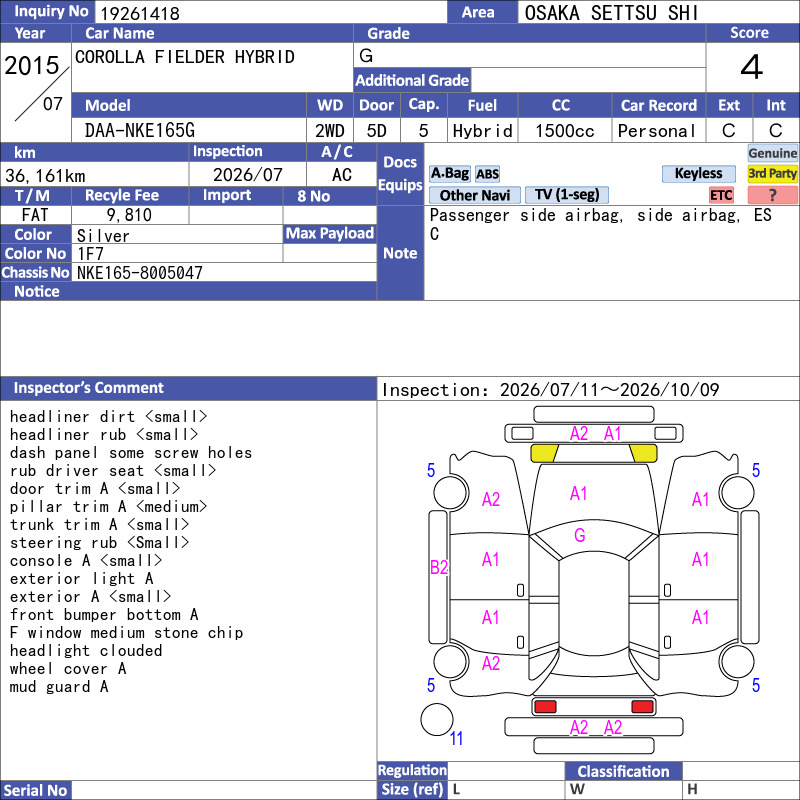800x800 pixels.
Task: Click the 1500cc engine value
Action: pos(565,131)
